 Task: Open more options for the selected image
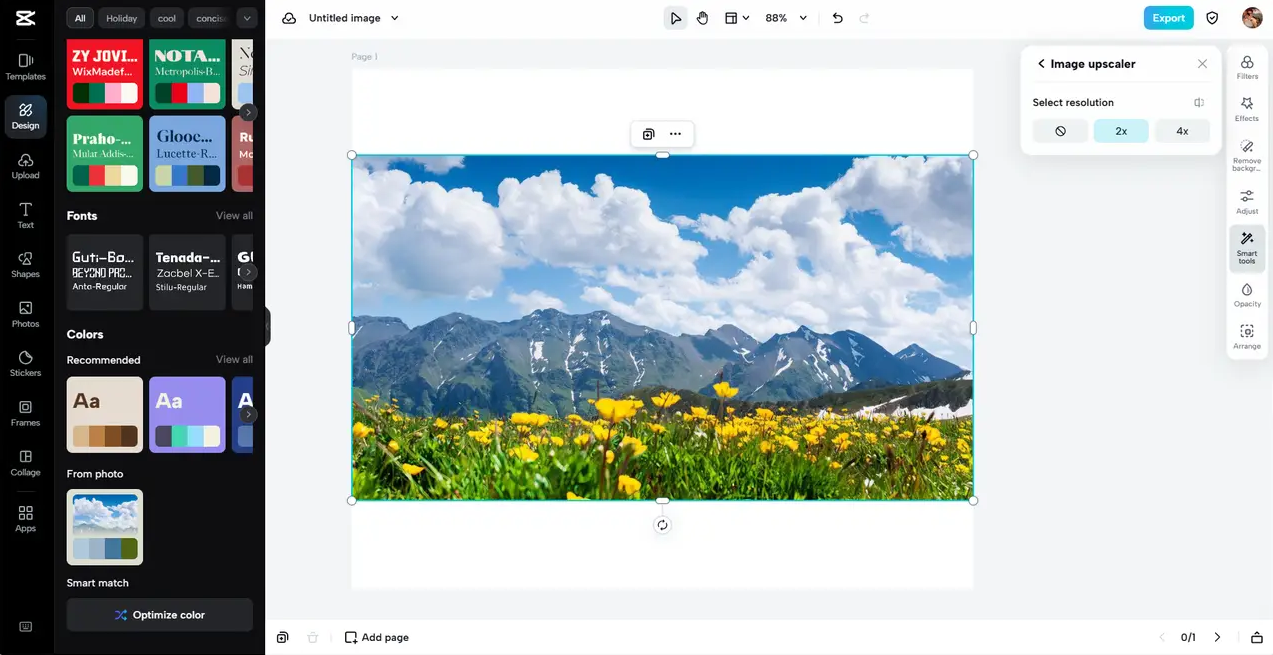[x=675, y=134]
